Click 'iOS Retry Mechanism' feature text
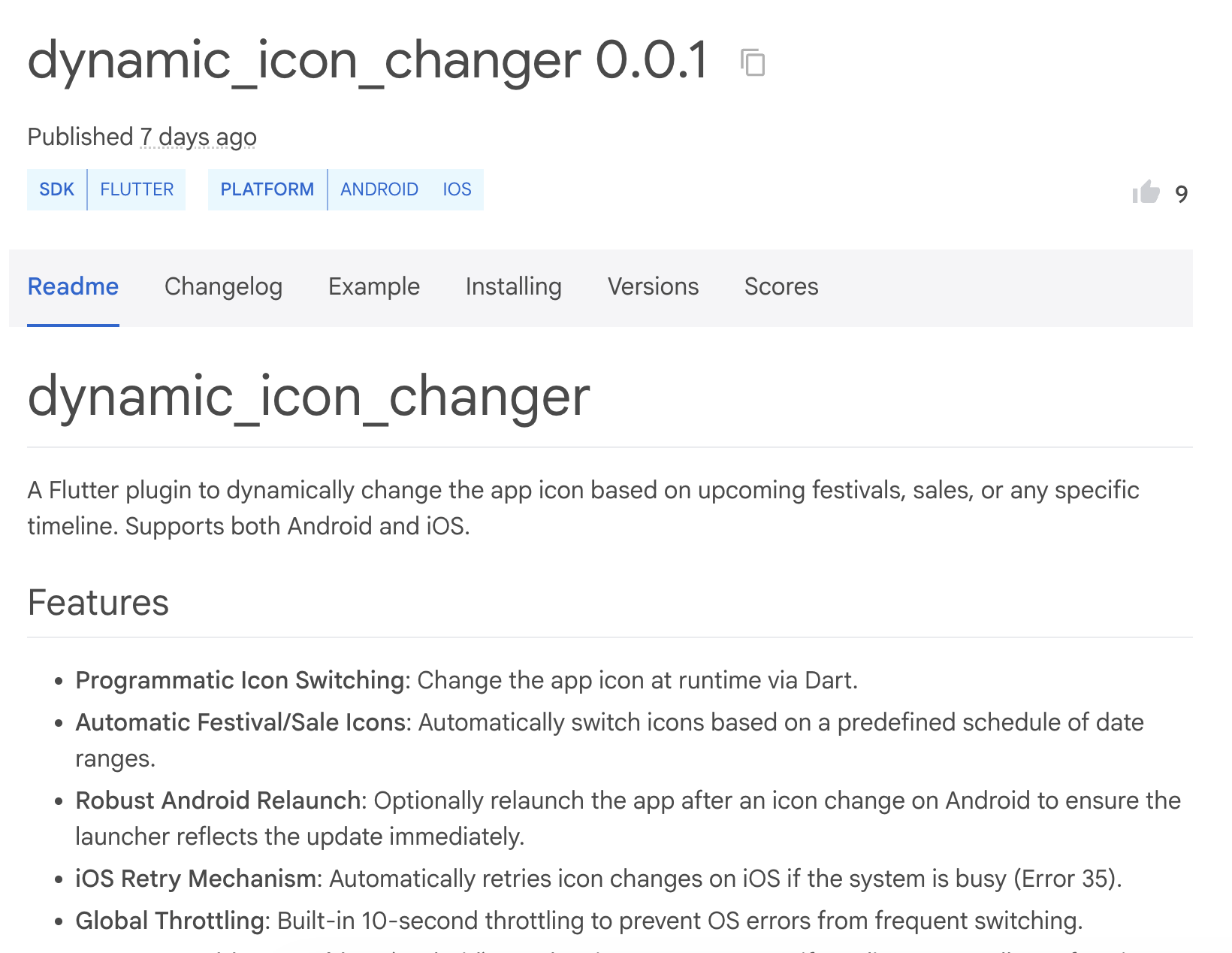This screenshot has width=1232, height=953. click(195, 879)
